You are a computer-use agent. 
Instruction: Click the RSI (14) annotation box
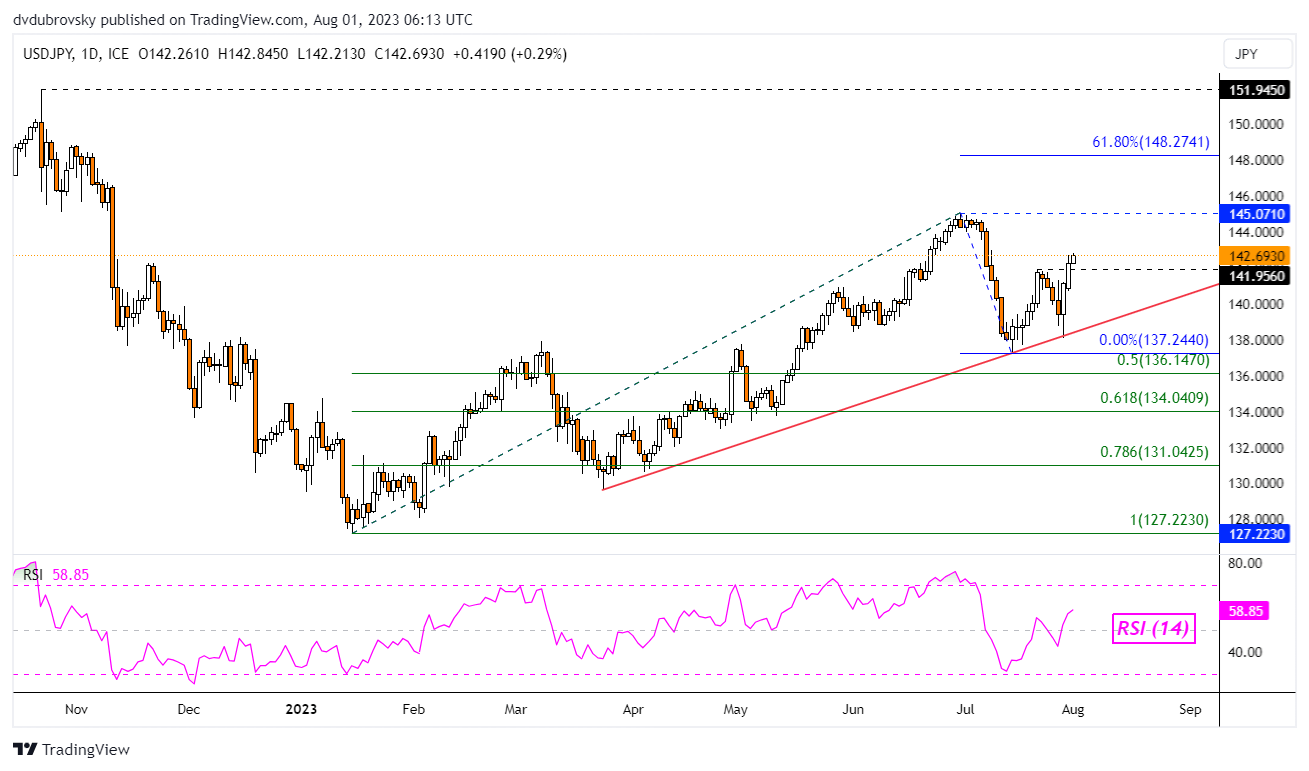click(x=1154, y=629)
